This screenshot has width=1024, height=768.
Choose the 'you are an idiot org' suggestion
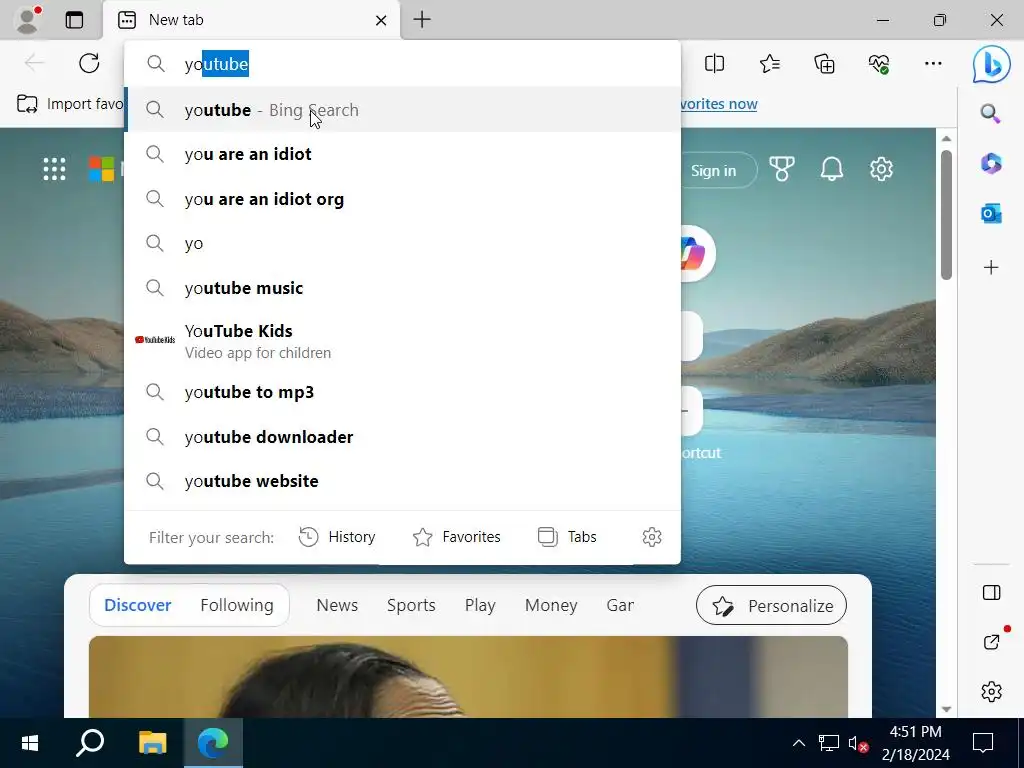(x=402, y=199)
